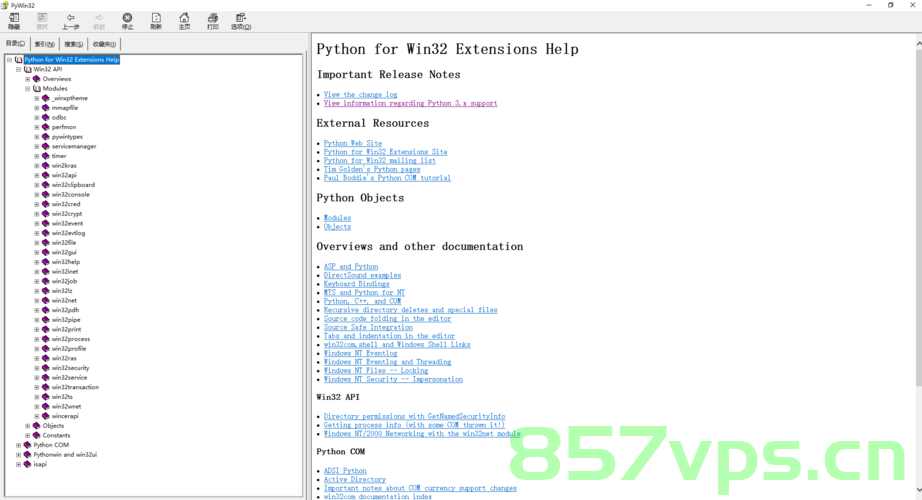Collapse the Modules tree node
This screenshot has height=500, width=922.
coord(27,89)
